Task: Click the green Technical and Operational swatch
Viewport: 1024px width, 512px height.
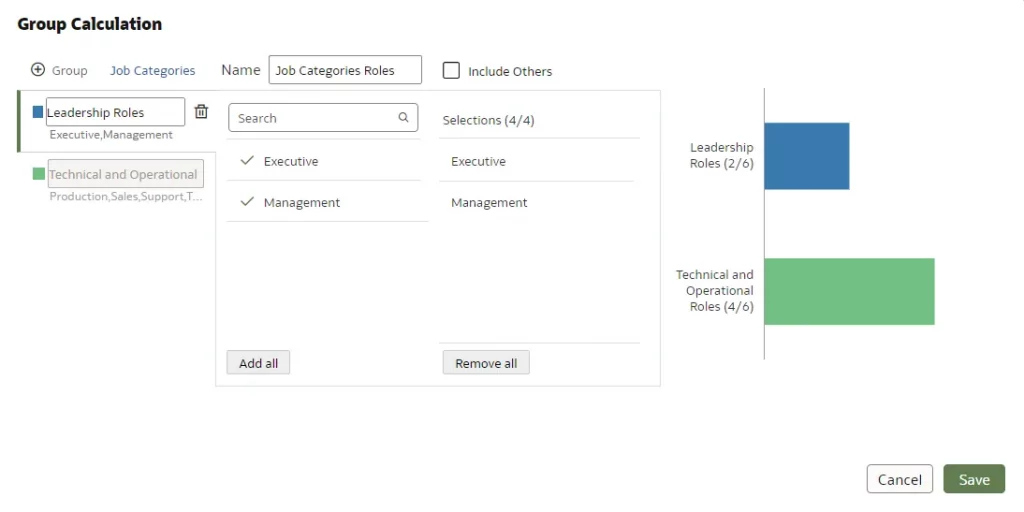Action: click(x=38, y=174)
